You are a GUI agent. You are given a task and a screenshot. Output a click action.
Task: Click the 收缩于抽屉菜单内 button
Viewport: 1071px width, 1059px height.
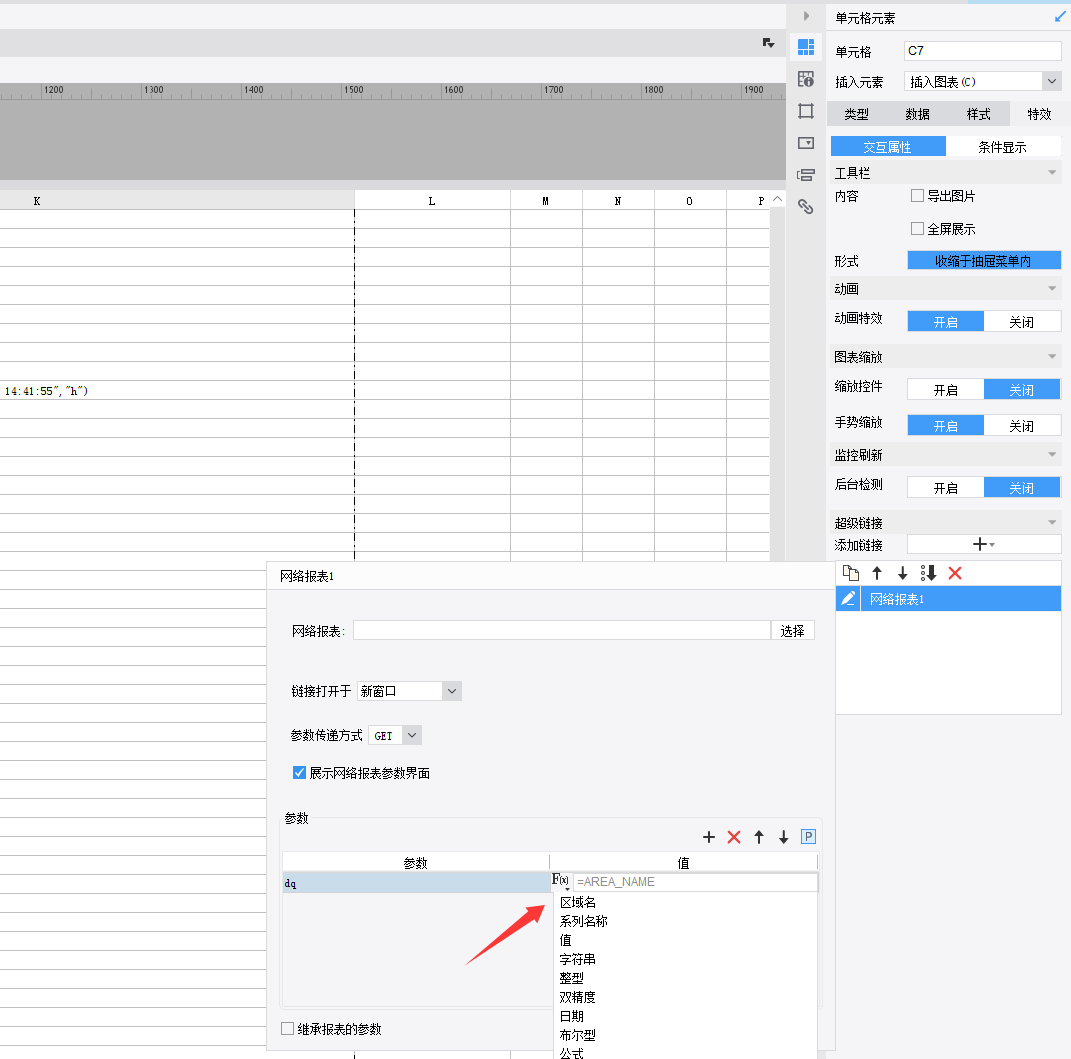point(983,261)
